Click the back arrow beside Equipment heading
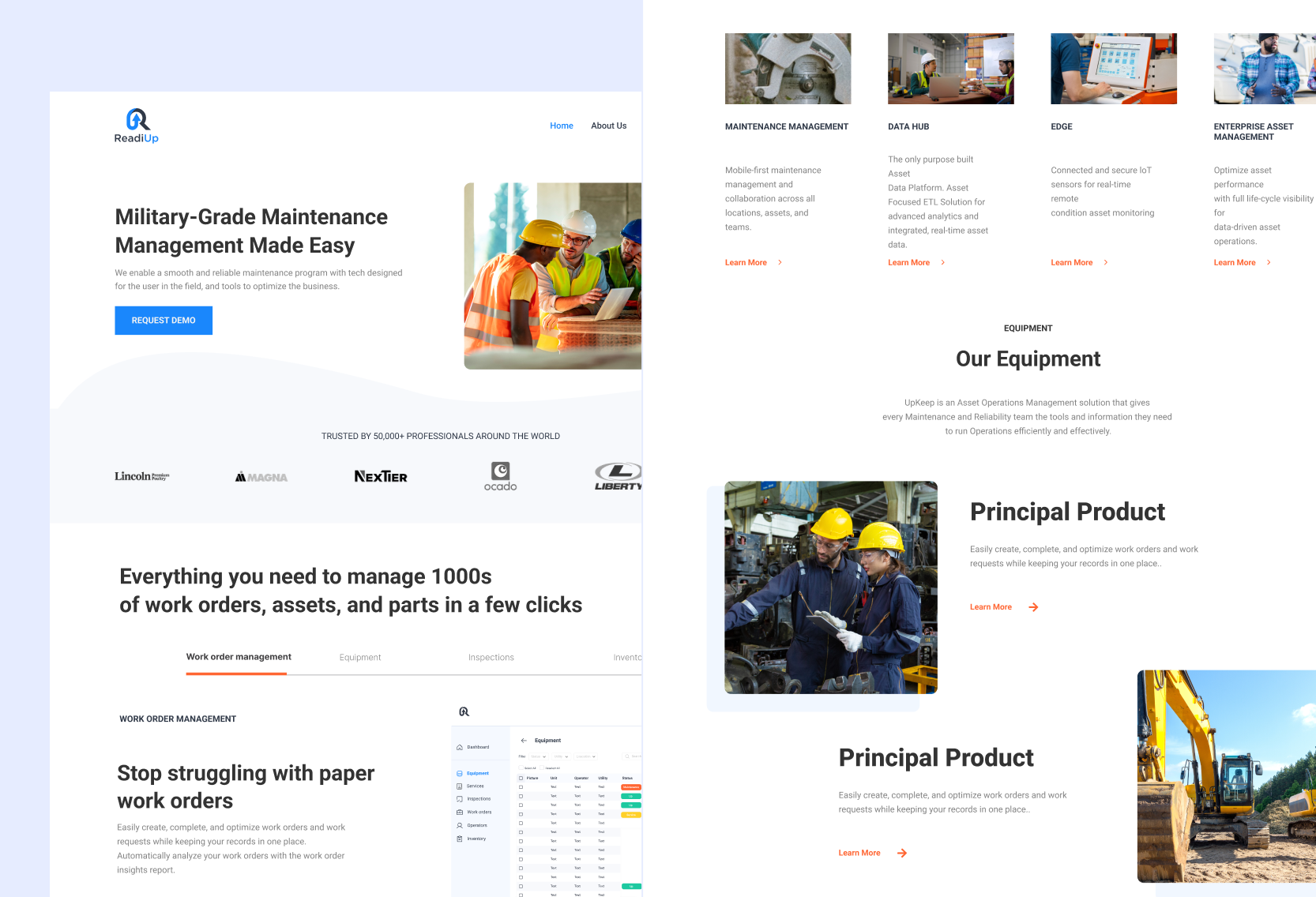Viewport: 1316px width, 897px height. [x=524, y=741]
